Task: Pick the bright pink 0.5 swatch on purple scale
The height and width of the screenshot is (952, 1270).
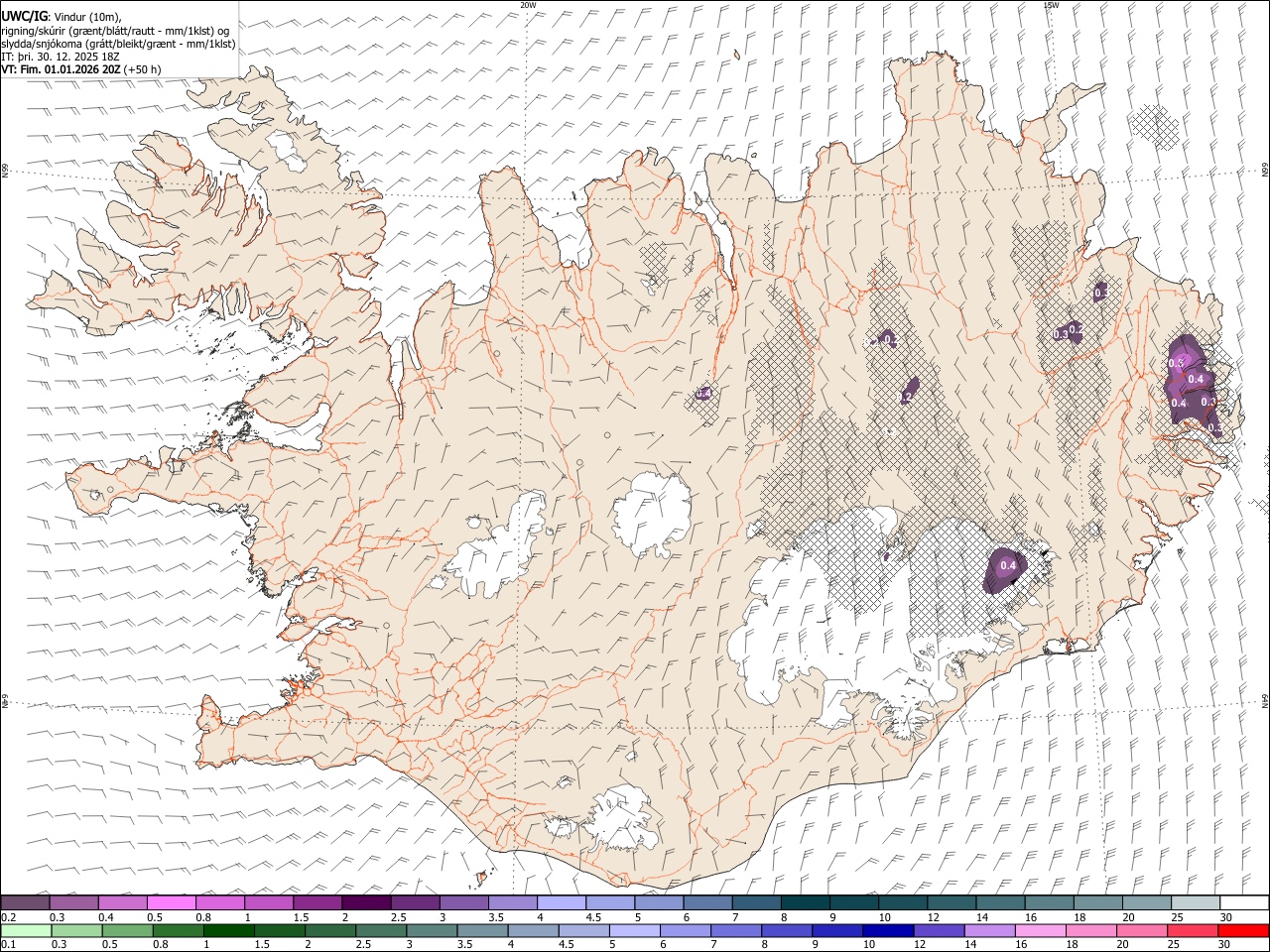Action: pos(172,903)
